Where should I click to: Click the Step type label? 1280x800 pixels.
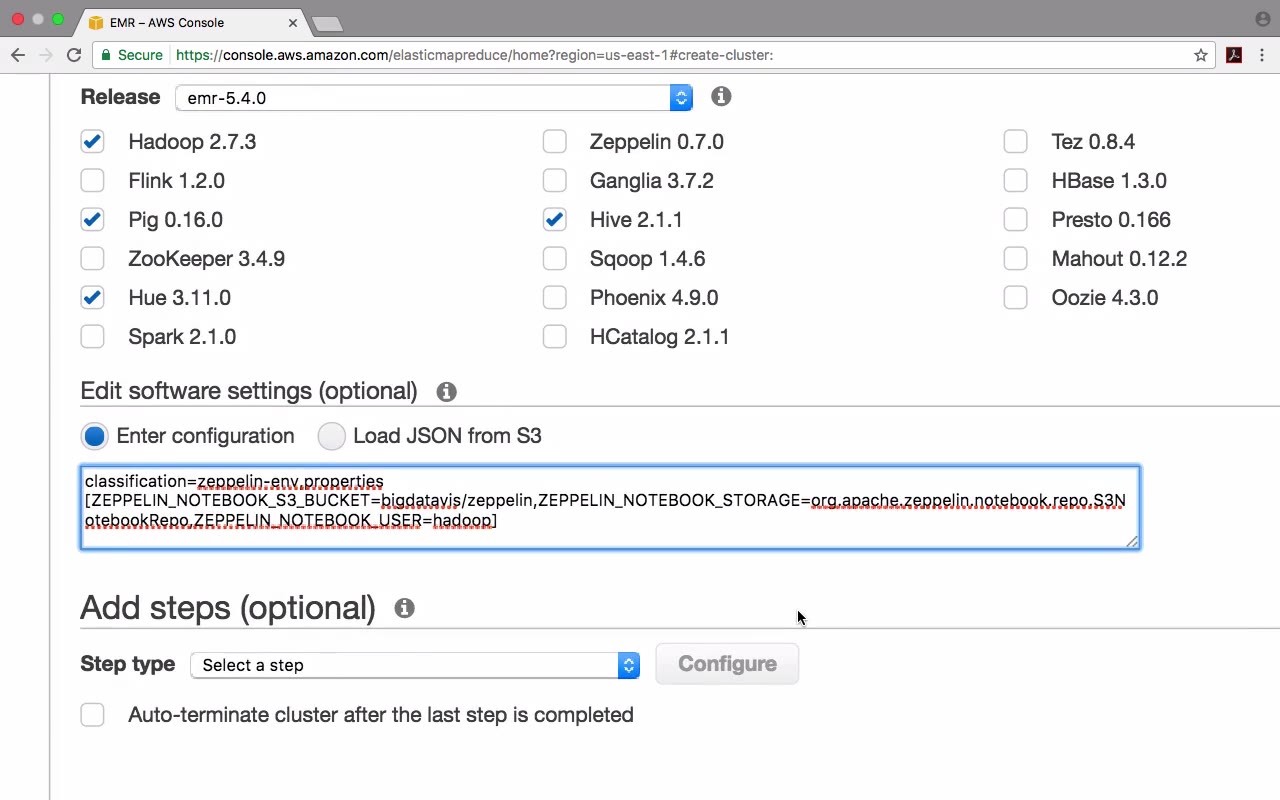coord(128,664)
